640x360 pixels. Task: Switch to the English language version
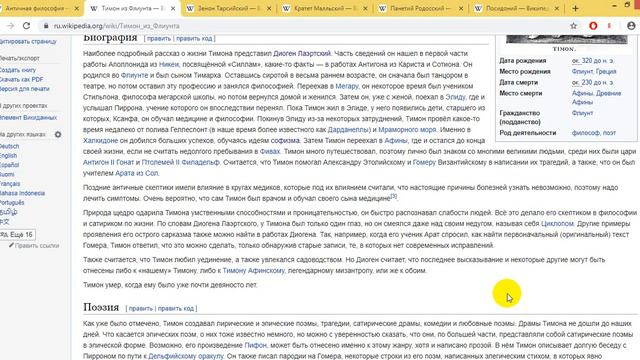[x=9, y=156]
